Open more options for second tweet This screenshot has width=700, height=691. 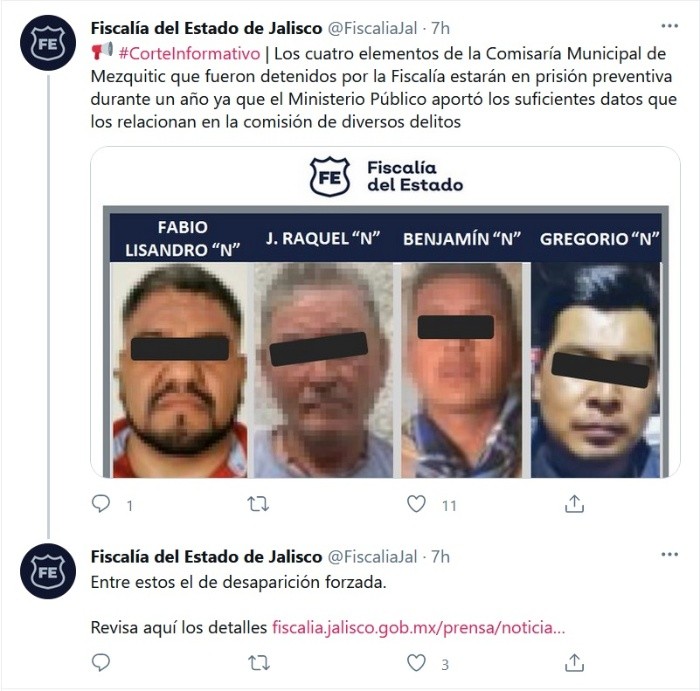click(670, 555)
